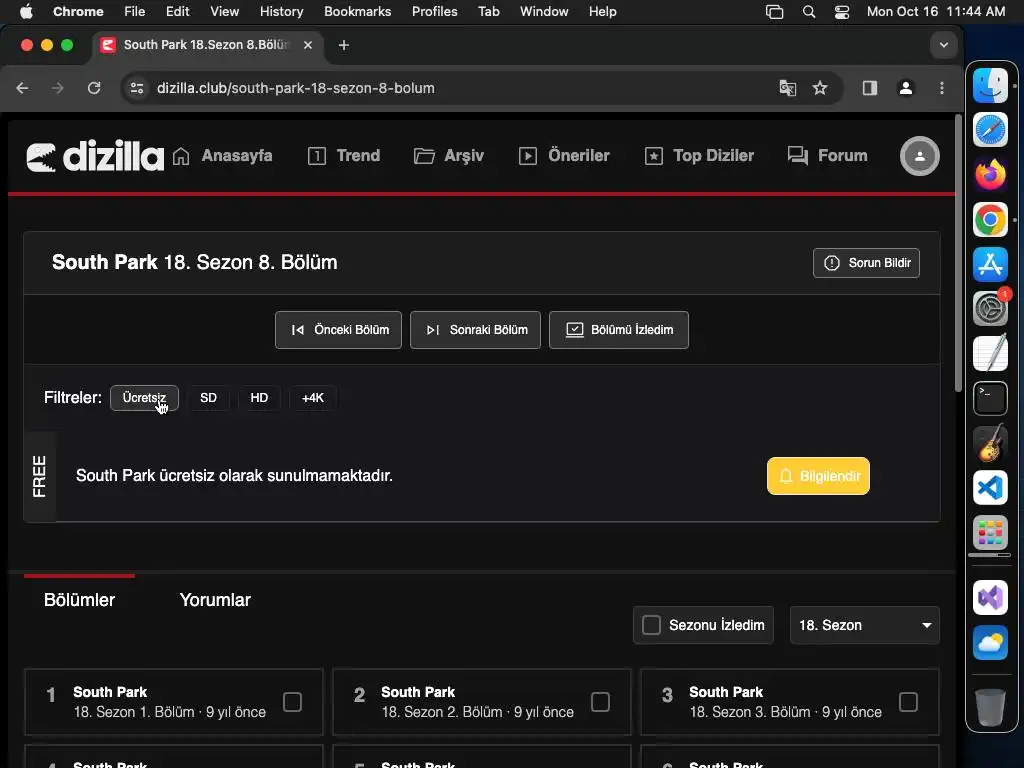The width and height of the screenshot is (1024, 768).
Task: Check watched box for 18. Sezon 2. Bölüm
Action: tap(600, 702)
